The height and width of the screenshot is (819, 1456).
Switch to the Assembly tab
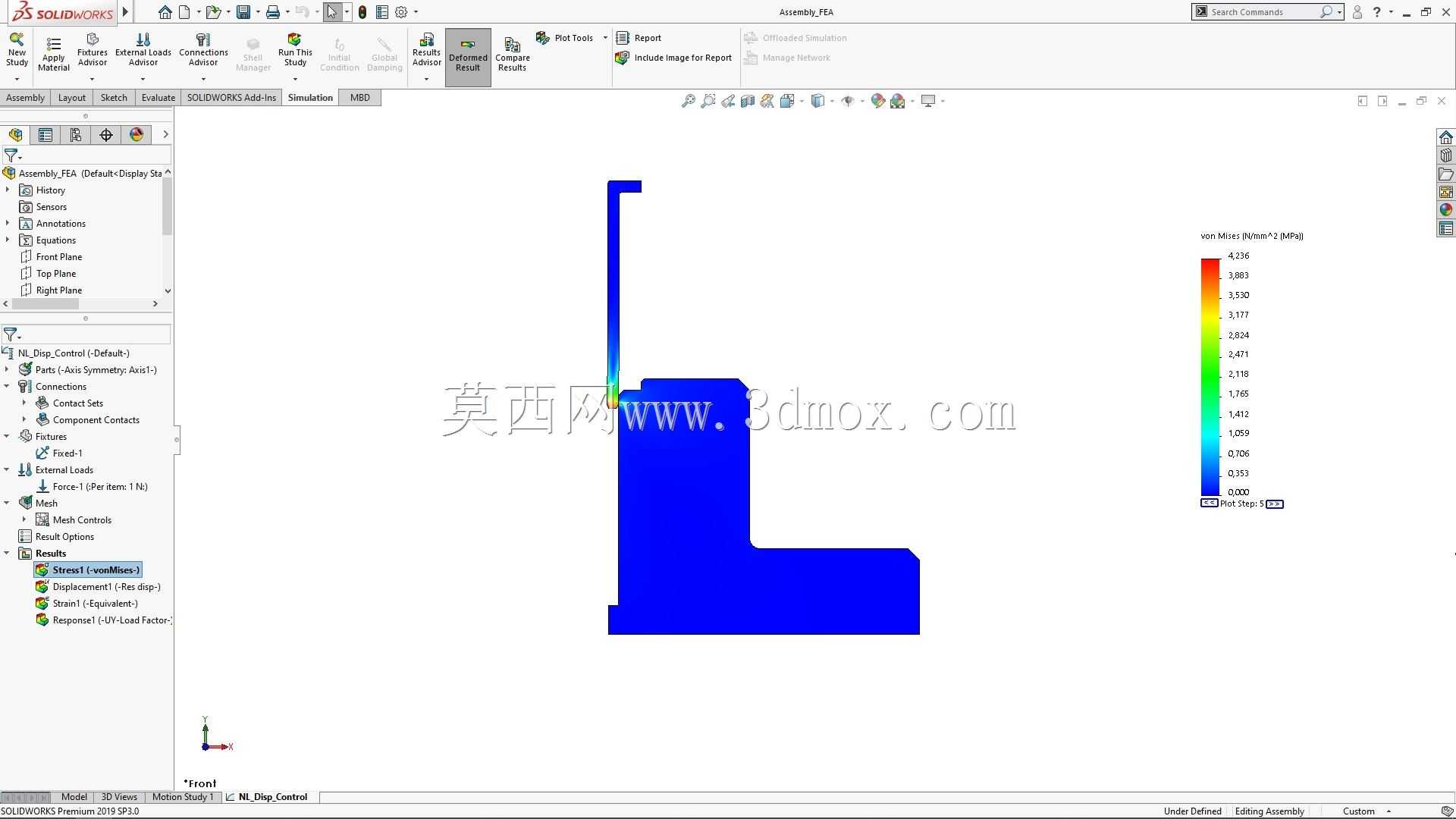(25, 98)
